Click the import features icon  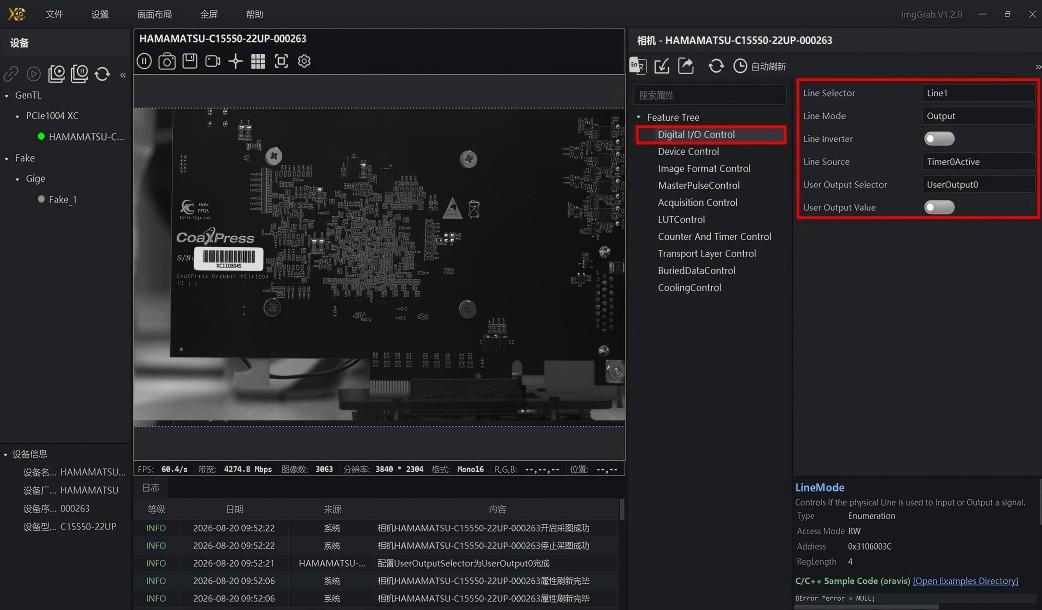click(662, 65)
